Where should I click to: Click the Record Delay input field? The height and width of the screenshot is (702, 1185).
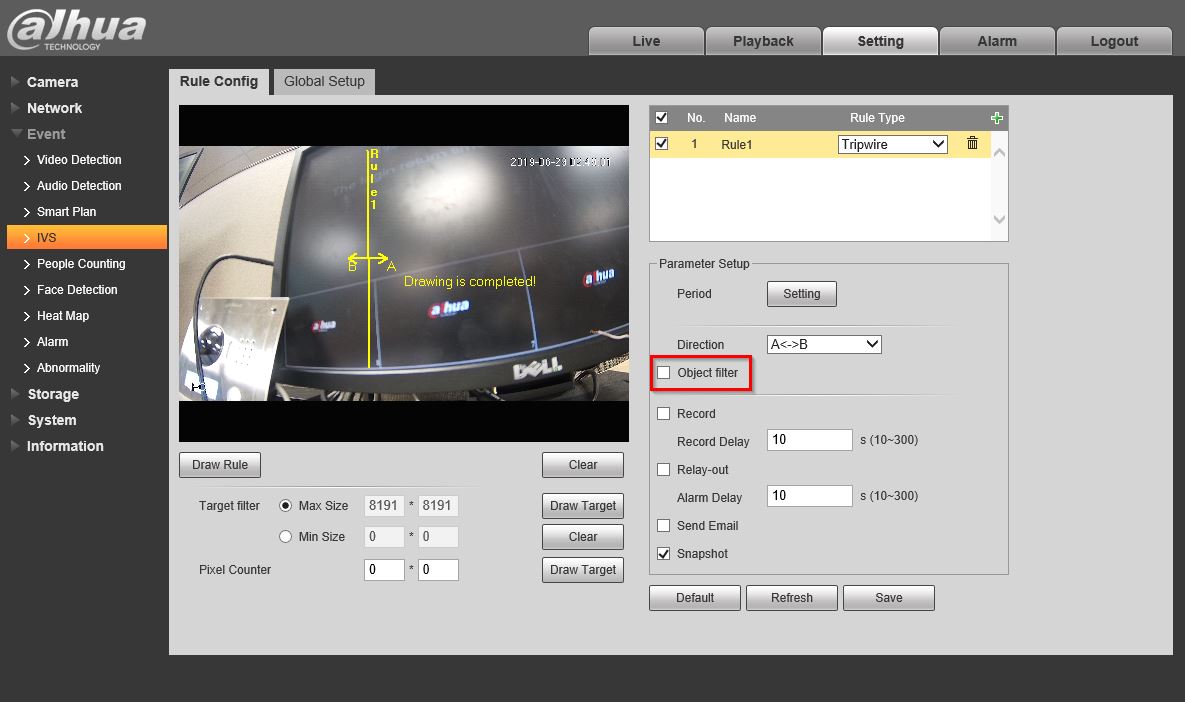tap(809, 440)
